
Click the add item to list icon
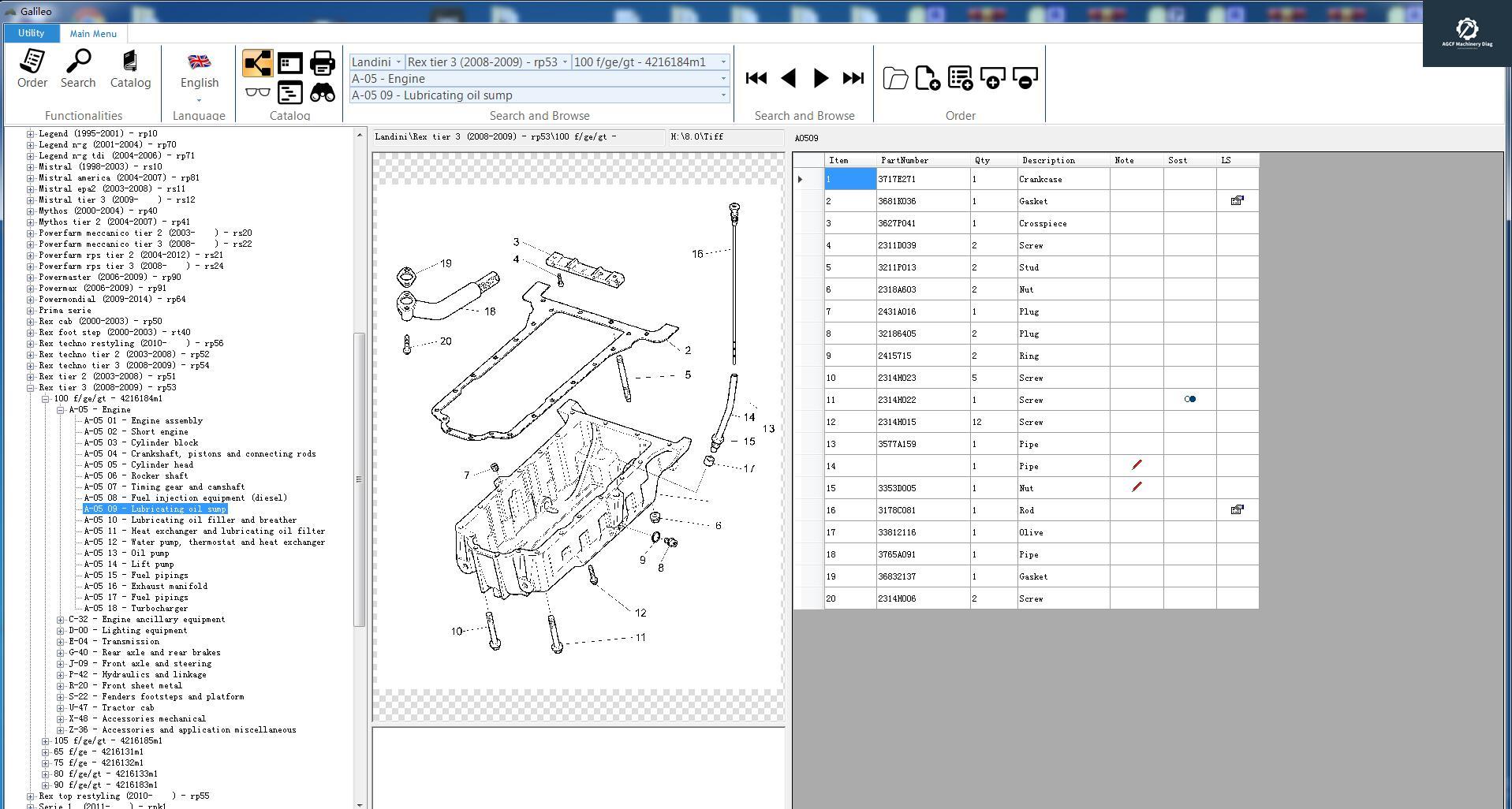[961, 78]
